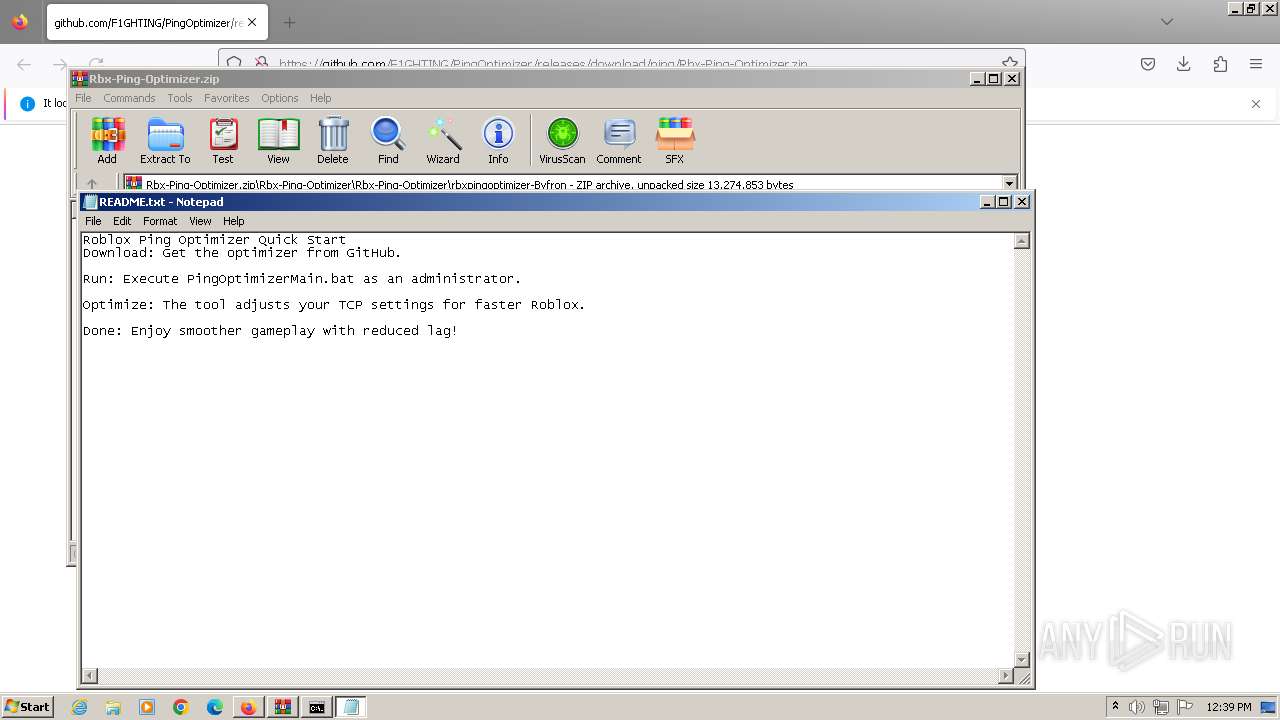Image resolution: width=1280 pixels, height=720 pixels.
Task: Open Notepad Edit menu
Action: coord(122,221)
